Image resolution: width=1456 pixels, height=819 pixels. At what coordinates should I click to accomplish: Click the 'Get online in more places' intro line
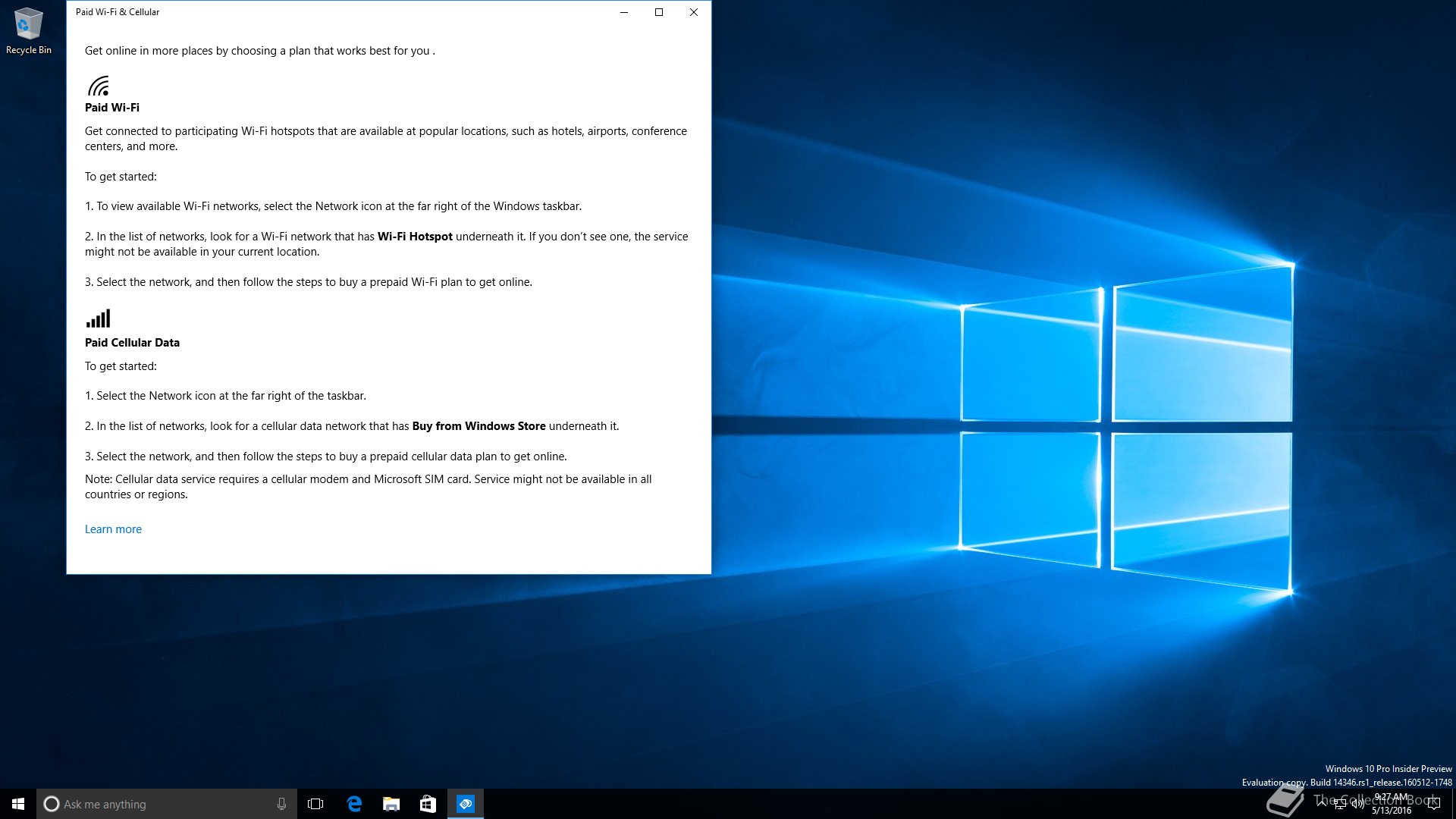tap(260, 51)
